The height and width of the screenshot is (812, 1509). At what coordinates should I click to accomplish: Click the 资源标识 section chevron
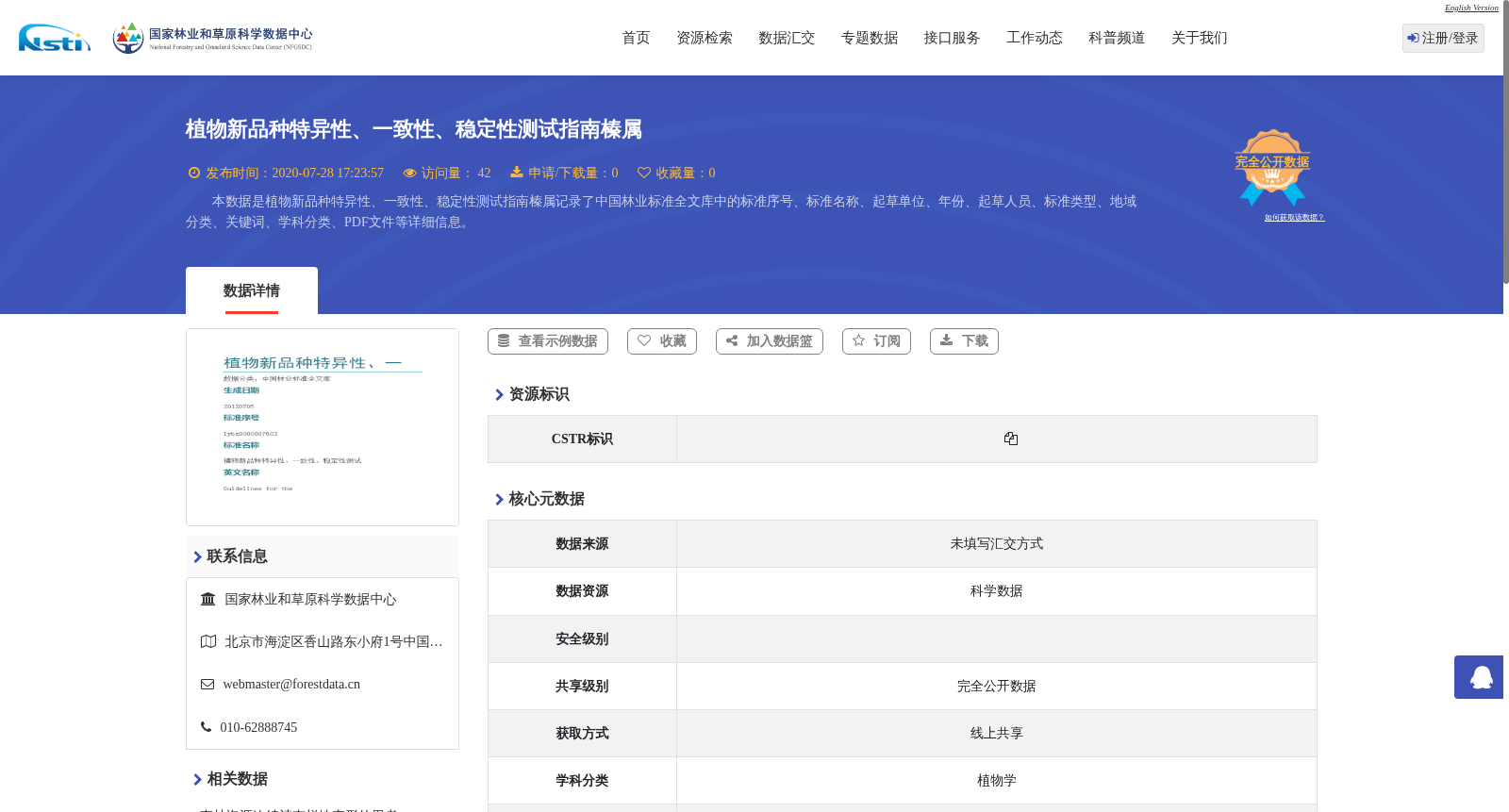click(499, 395)
